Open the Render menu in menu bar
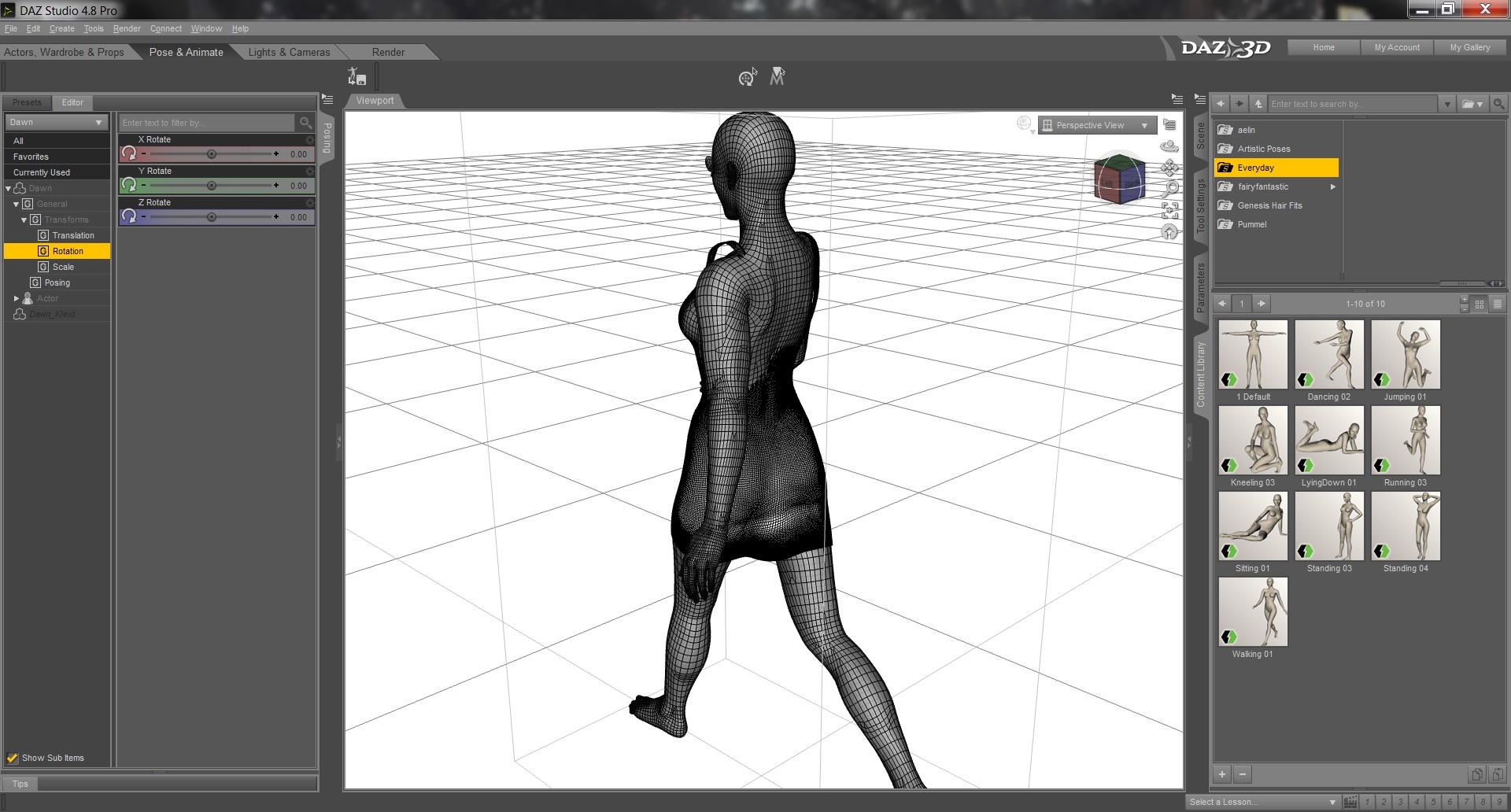This screenshot has width=1511, height=812. click(x=127, y=28)
